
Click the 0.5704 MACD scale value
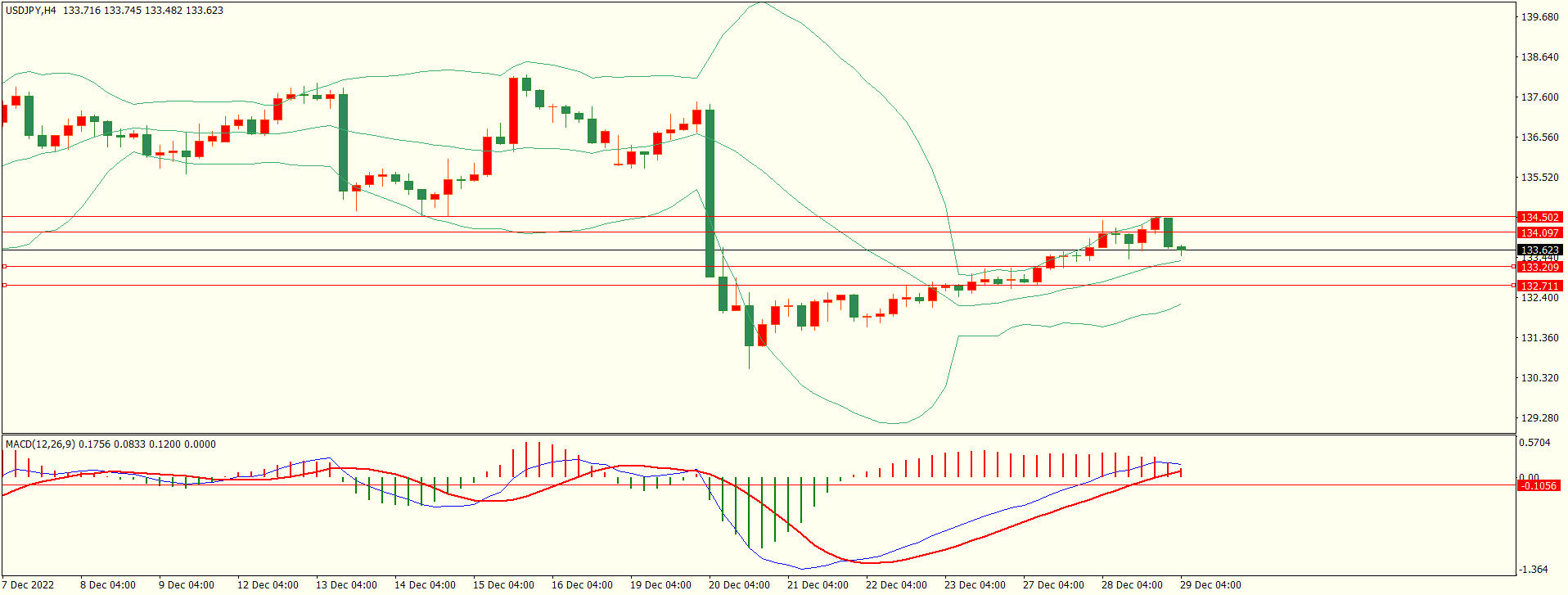1534,444
